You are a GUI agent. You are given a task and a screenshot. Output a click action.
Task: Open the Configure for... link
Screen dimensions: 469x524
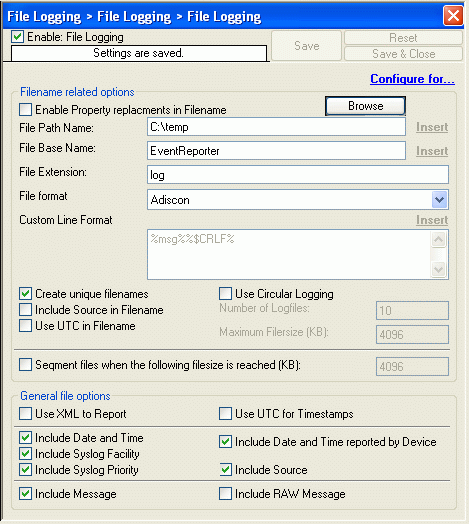(x=412, y=79)
